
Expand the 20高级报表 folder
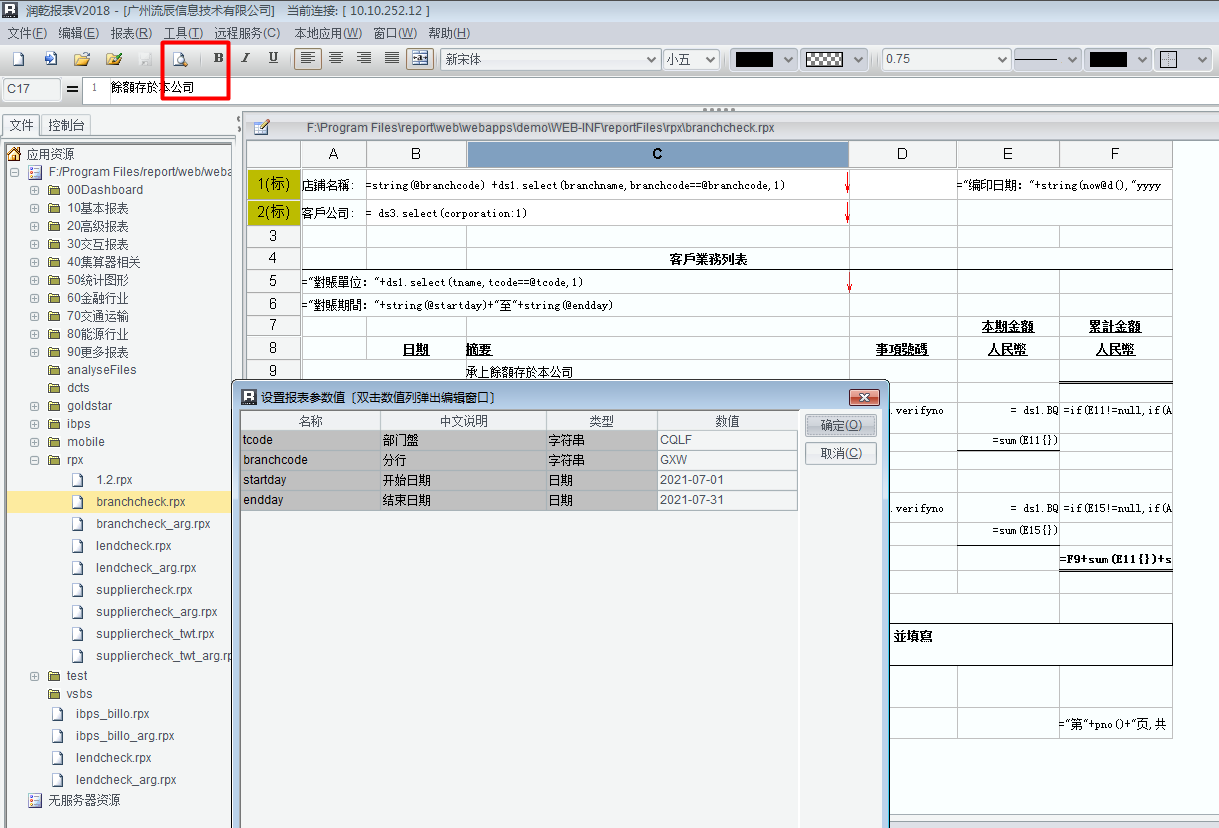pyautogui.click(x=35, y=226)
